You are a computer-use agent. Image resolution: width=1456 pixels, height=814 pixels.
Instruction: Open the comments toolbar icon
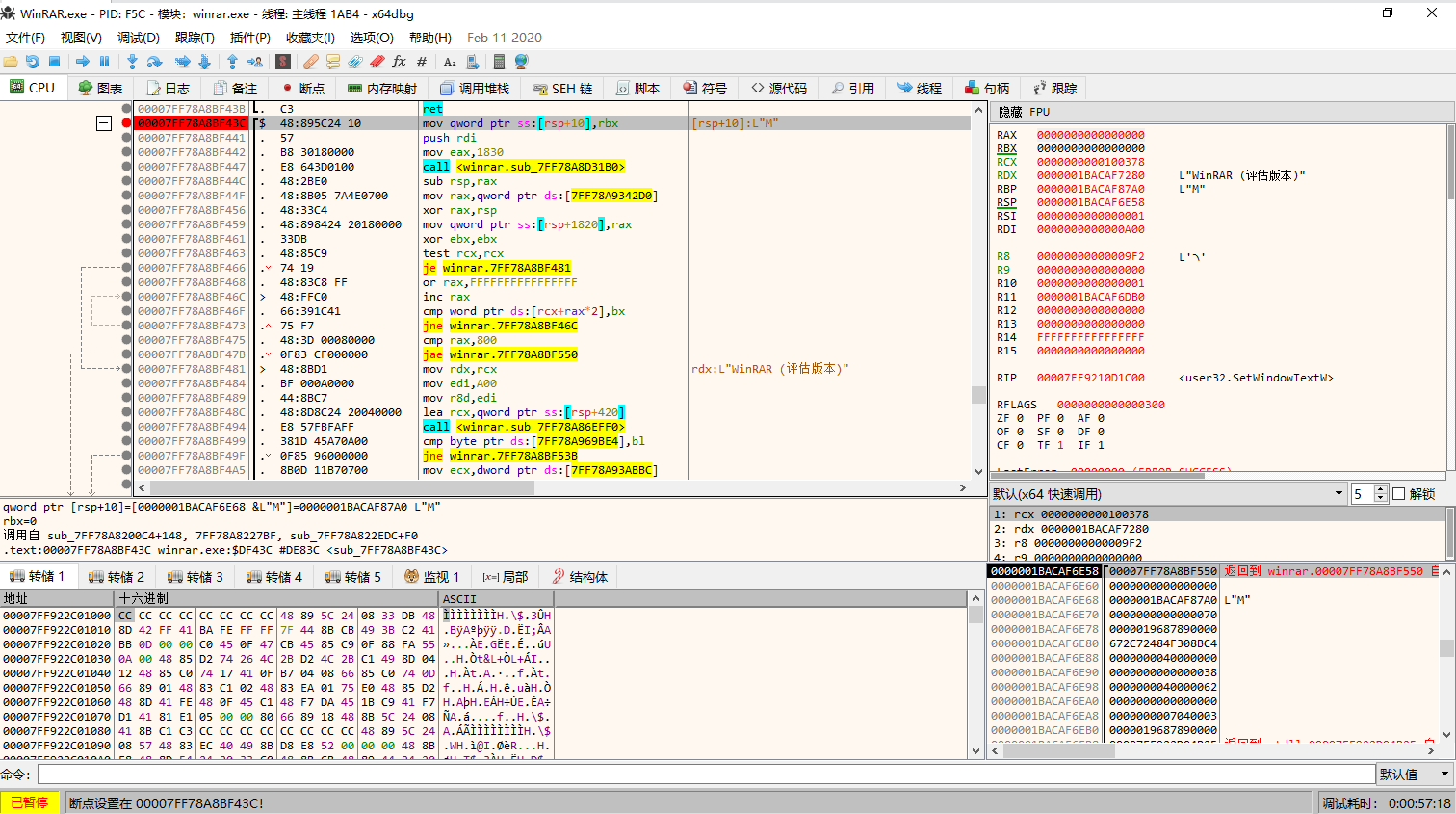coord(333,62)
